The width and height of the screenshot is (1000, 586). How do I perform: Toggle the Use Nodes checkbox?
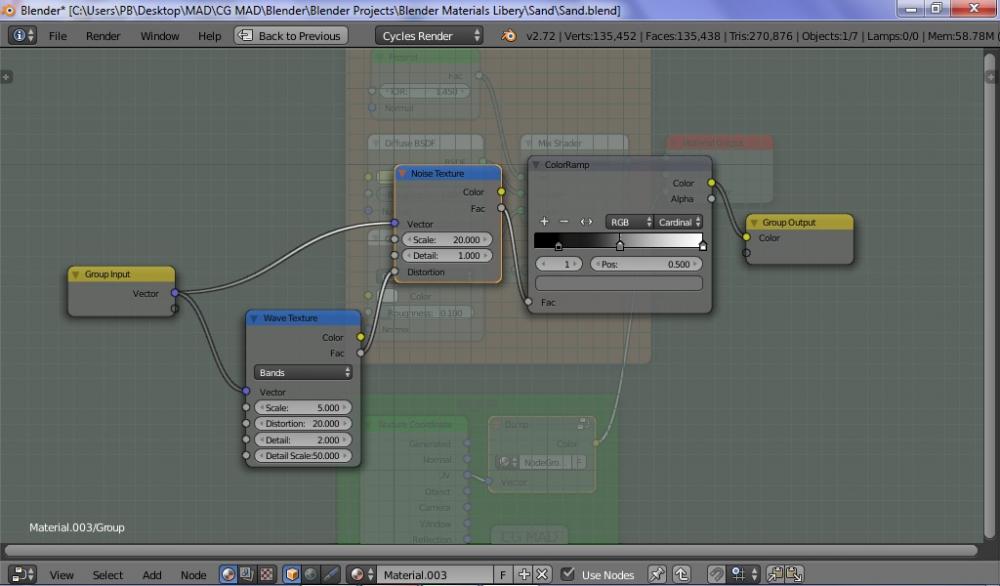[568, 575]
